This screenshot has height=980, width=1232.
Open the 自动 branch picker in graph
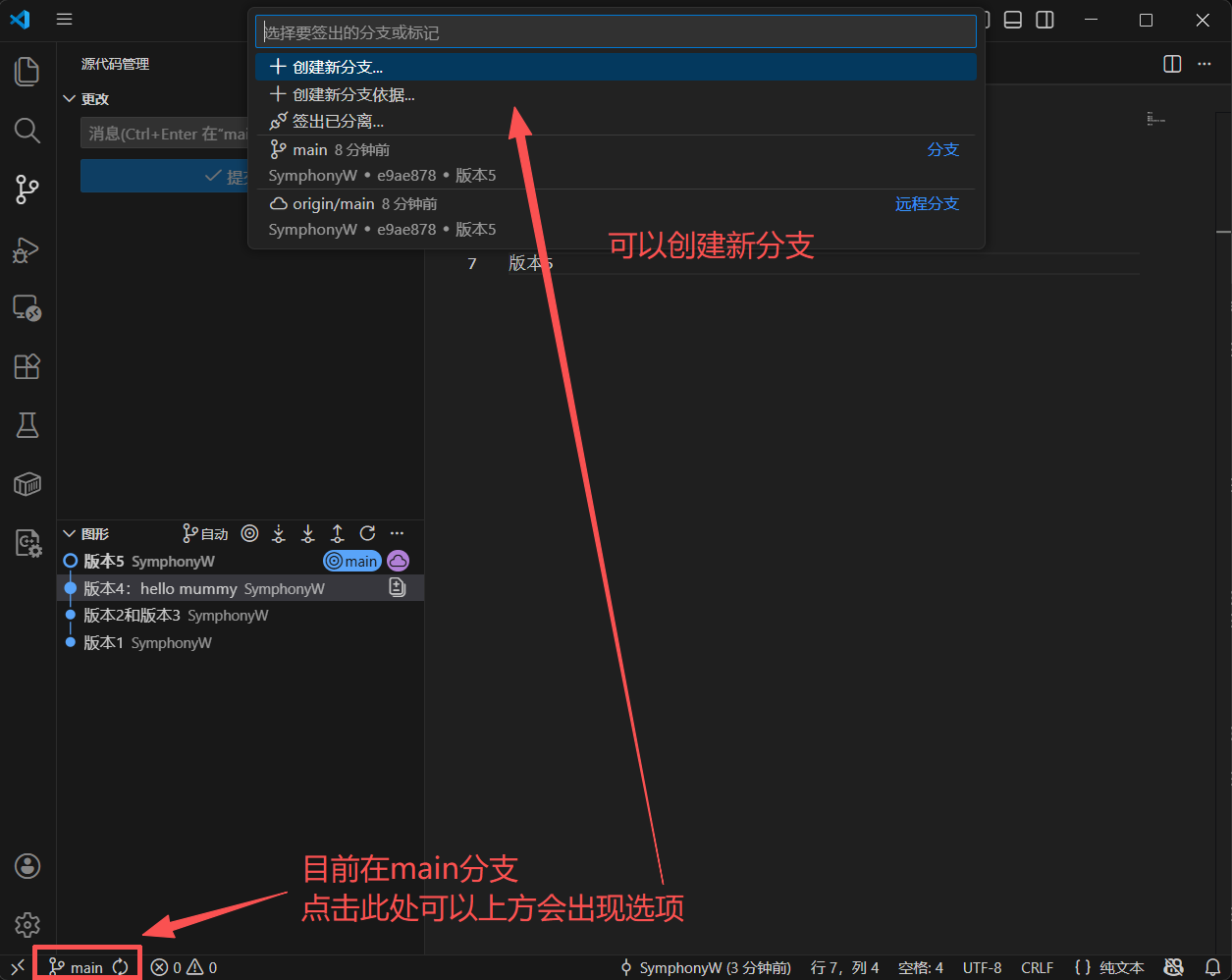(205, 533)
